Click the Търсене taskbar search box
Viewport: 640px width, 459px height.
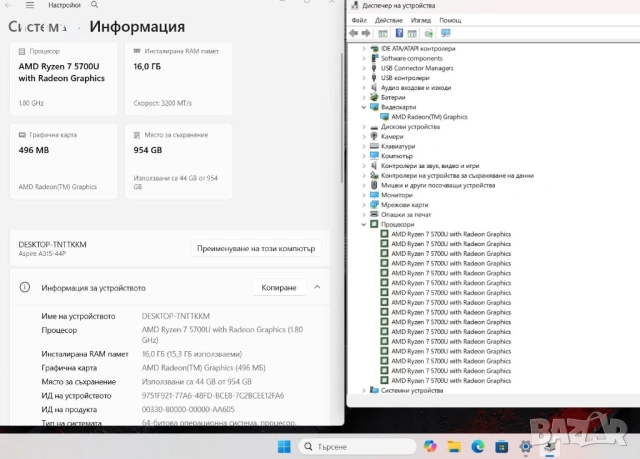coord(358,446)
